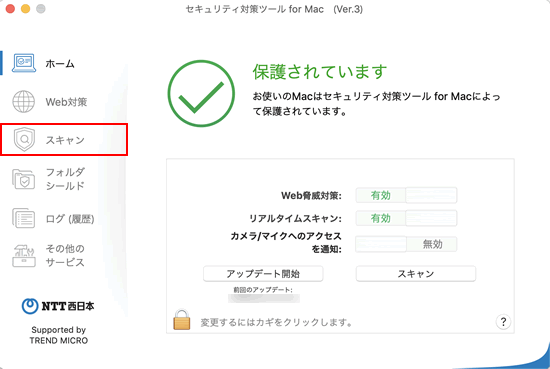Click the ログ (履歴) log list icon
Screen dimensions: 550x369
(x=24, y=218)
